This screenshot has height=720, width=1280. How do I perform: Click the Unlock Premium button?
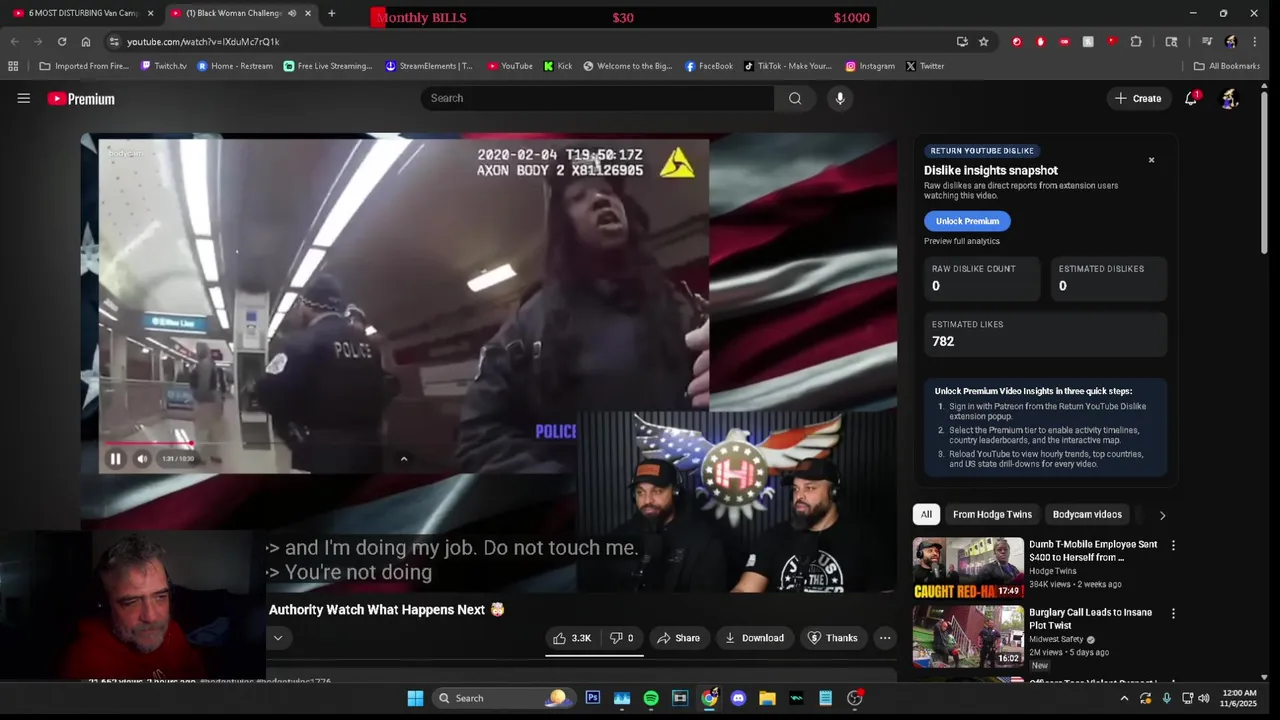(x=967, y=221)
